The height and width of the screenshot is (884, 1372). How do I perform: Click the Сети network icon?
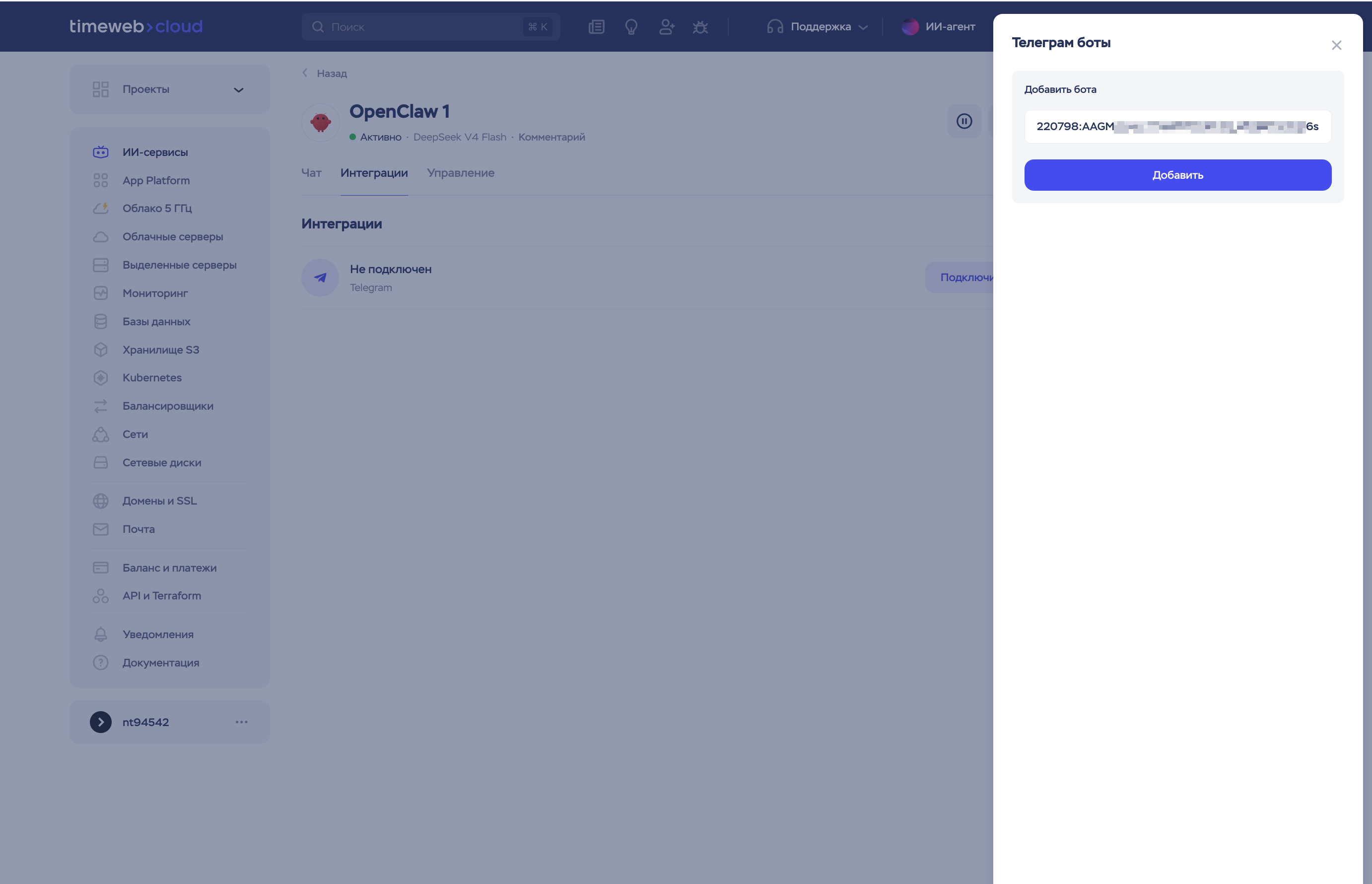click(101, 435)
